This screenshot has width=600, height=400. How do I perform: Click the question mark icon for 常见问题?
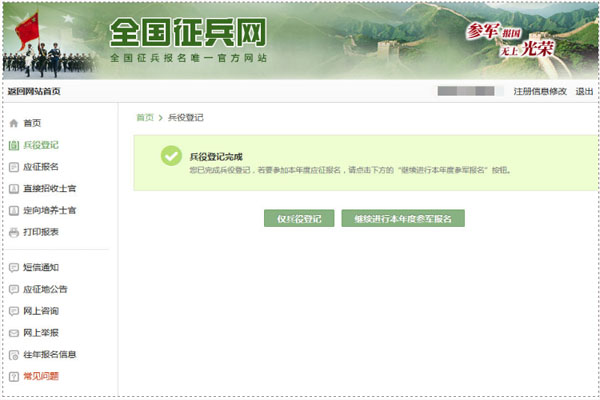click(14, 377)
